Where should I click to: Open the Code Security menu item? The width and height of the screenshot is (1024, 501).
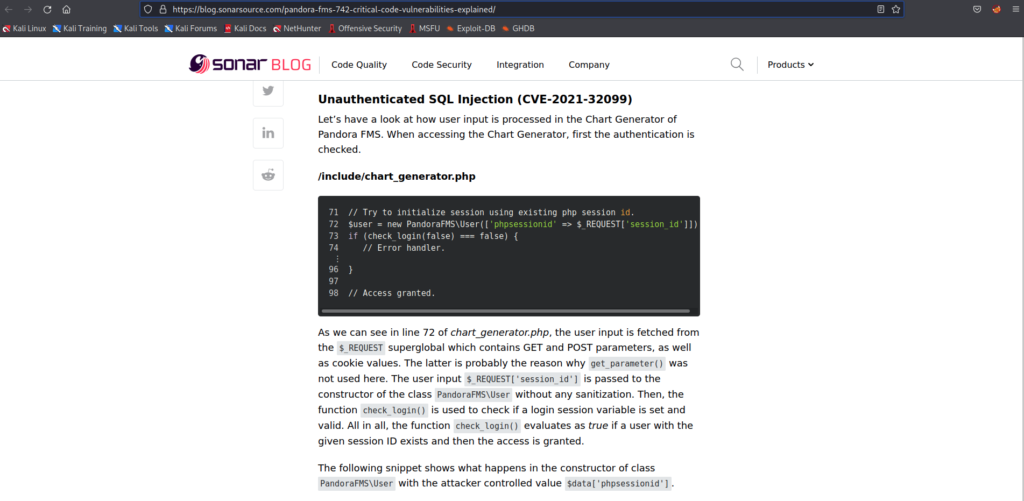coord(441,65)
